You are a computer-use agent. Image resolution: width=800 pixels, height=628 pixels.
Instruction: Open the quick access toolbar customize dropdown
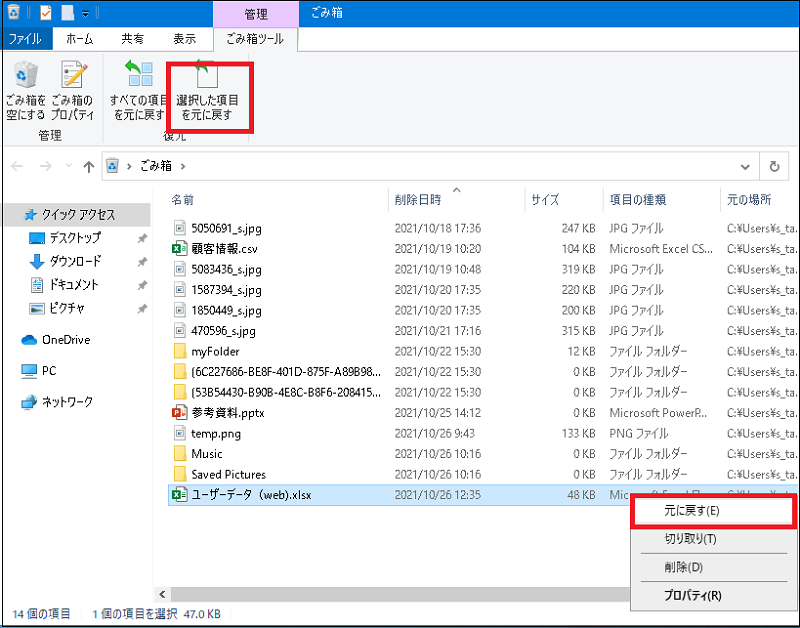point(85,14)
